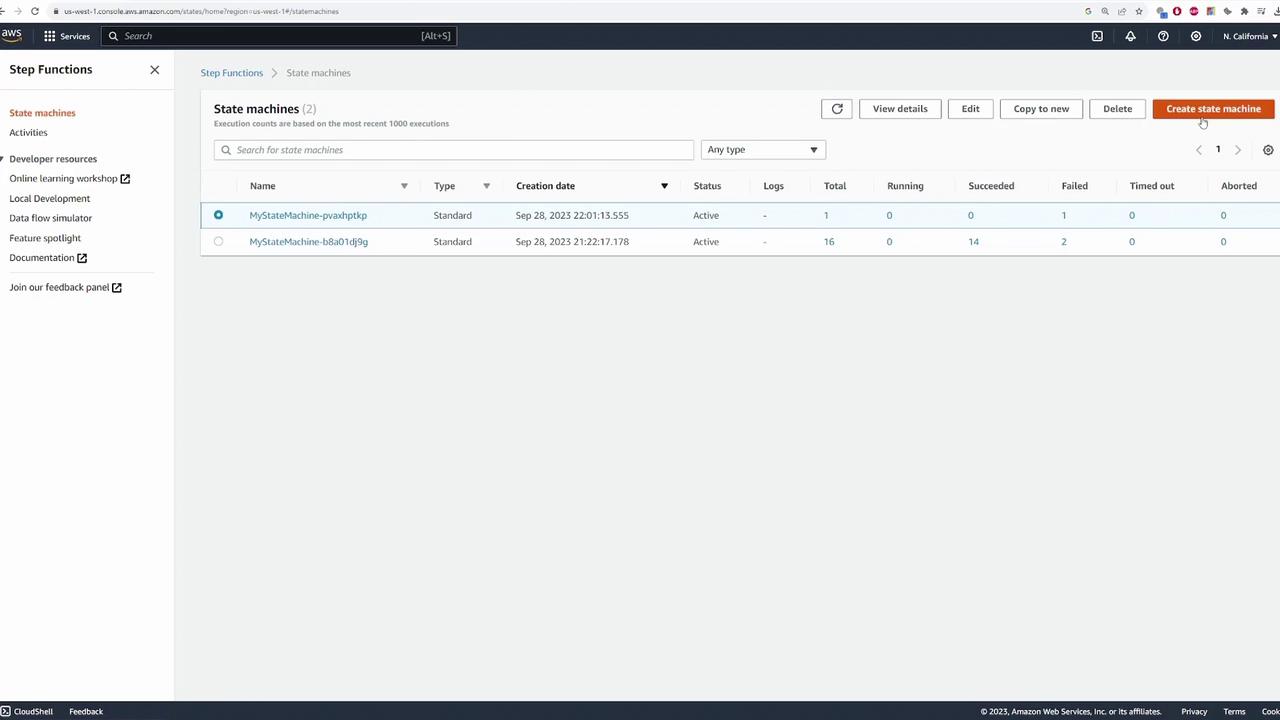
Task: Click the Create state machine button
Action: click(1213, 109)
